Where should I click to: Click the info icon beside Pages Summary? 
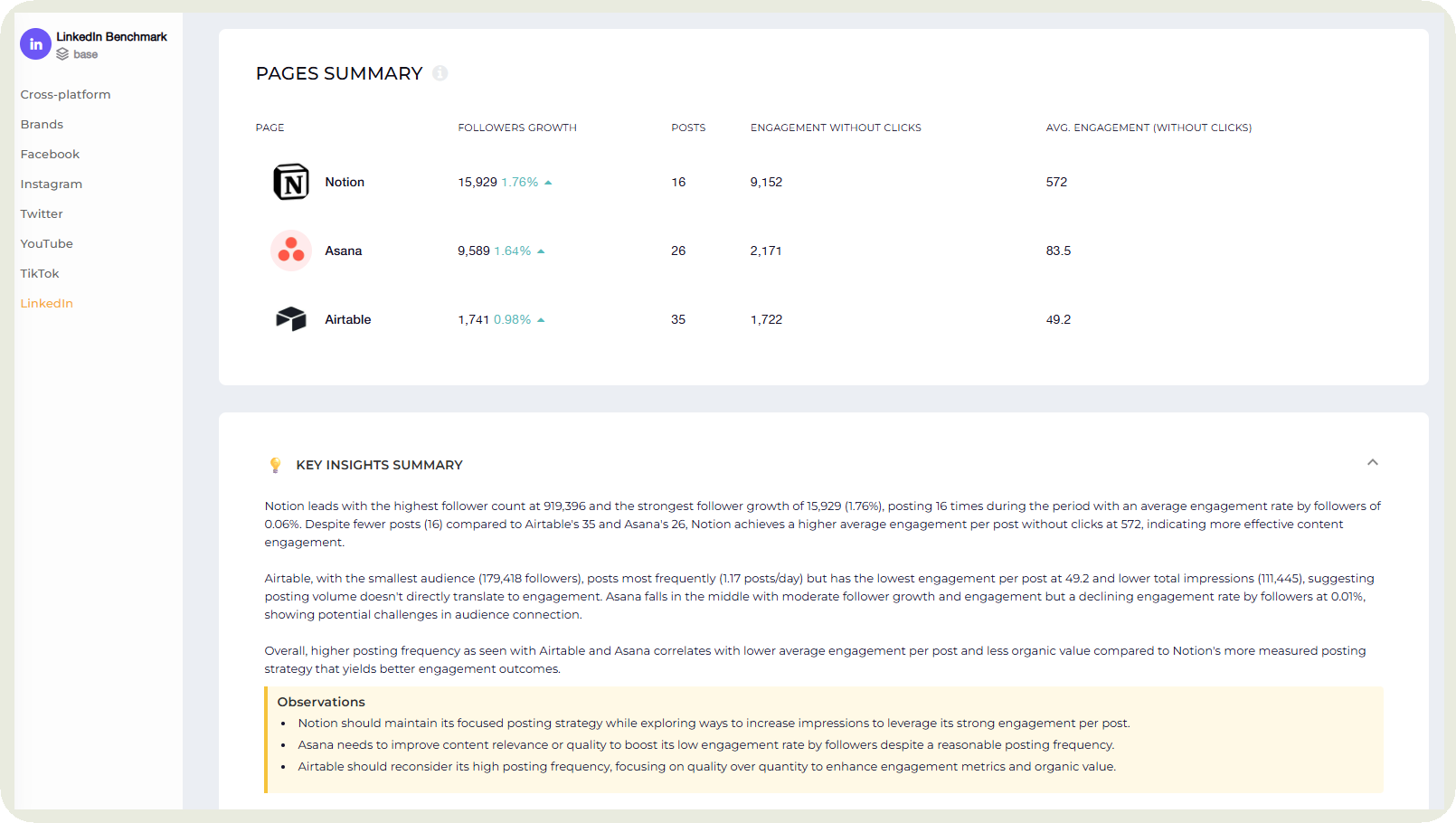[440, 73]
